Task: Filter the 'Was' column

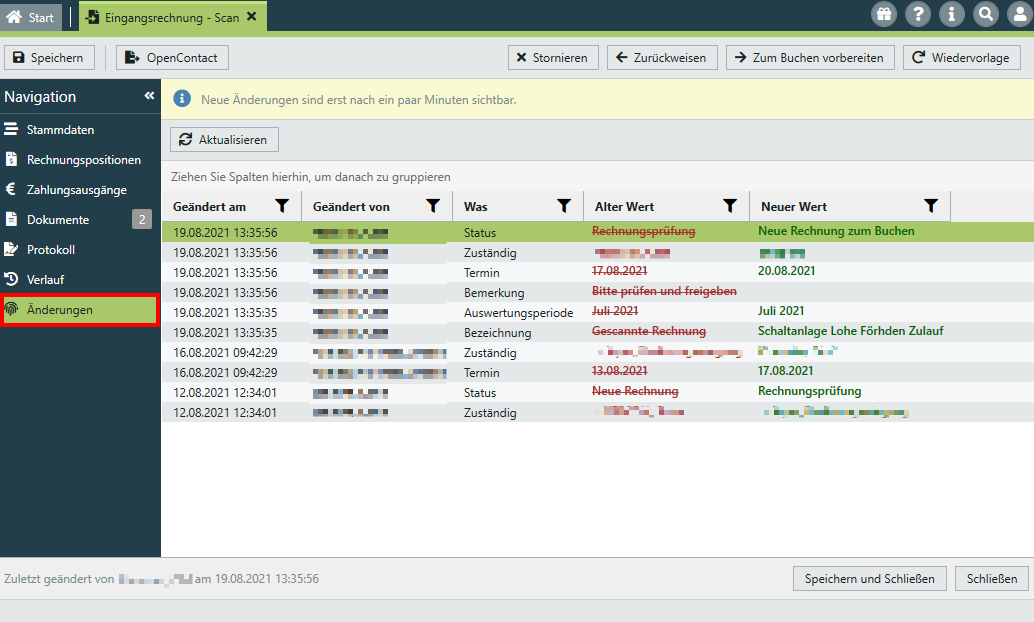Action: [564, 206]
